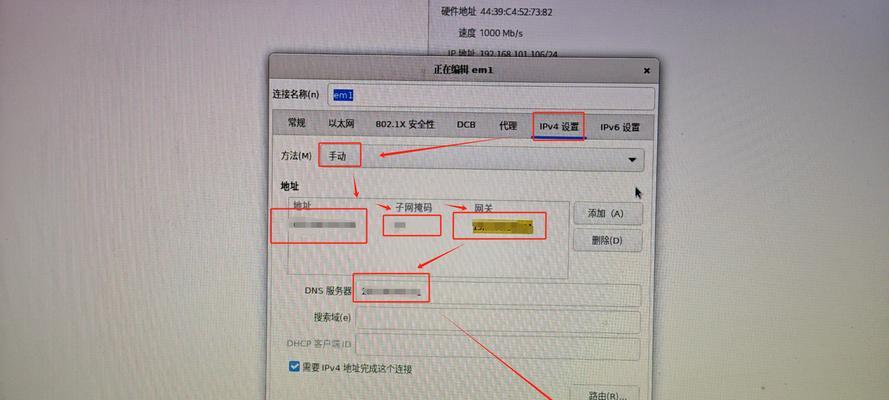Click the hardware address 44:39:C4:52:73:82 text
The image size is (889, 400).
517,11
